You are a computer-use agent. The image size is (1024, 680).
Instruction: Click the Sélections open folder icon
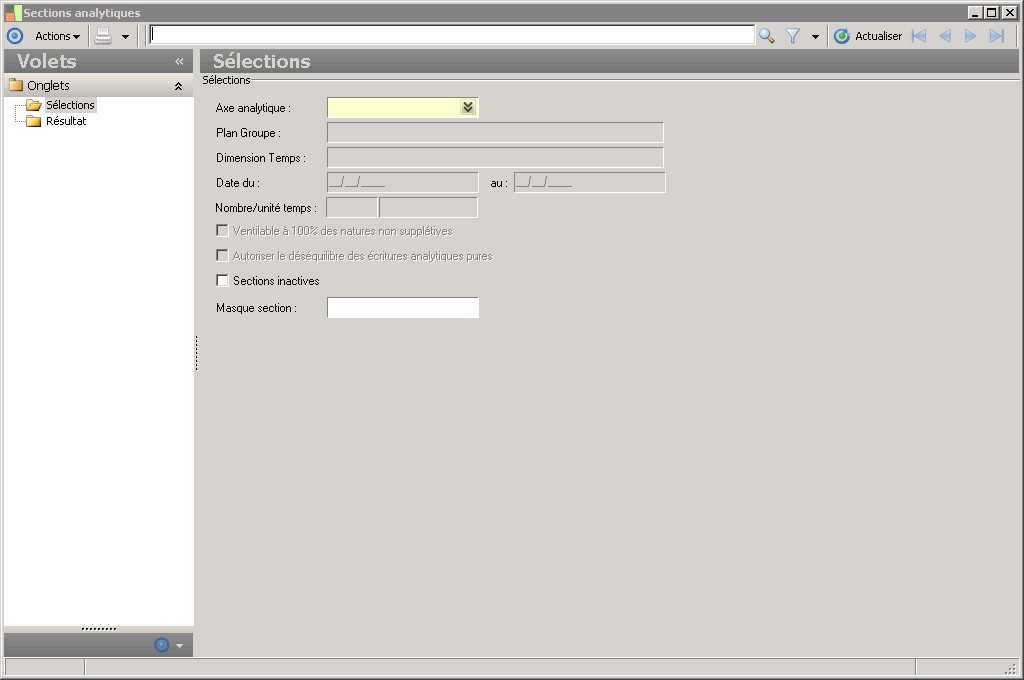(x=33, y=105)
